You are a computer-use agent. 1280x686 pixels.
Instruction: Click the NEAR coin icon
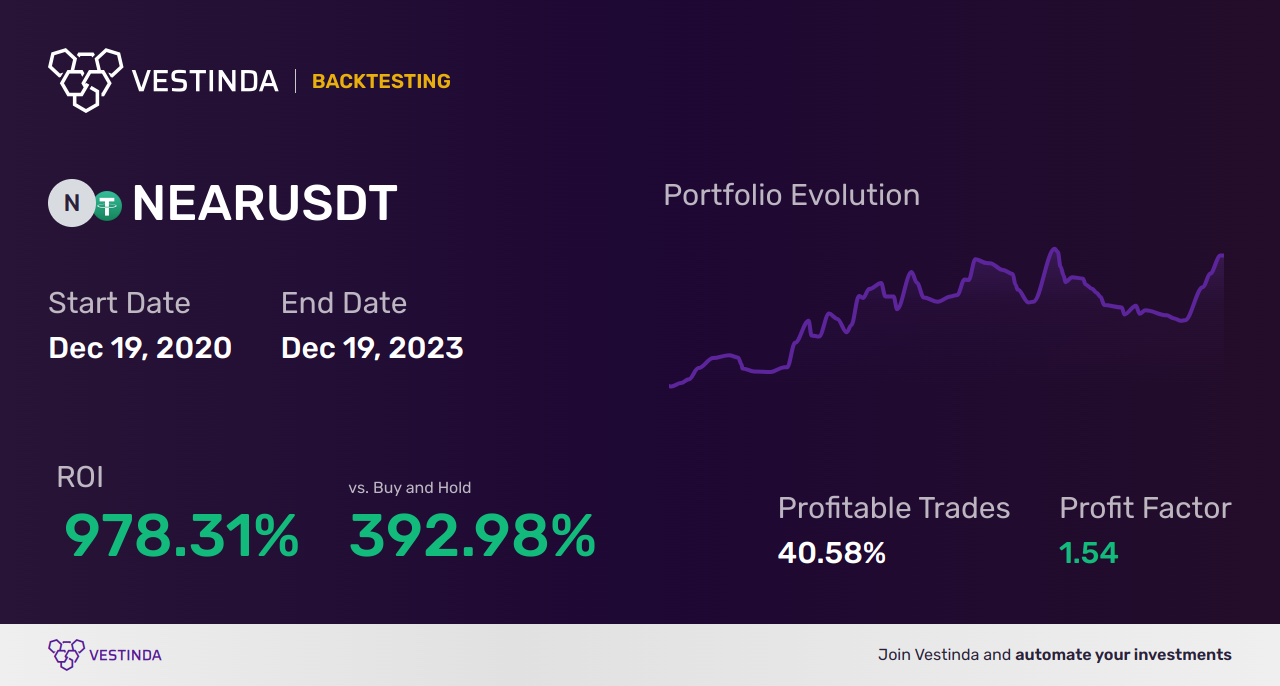pyautogui.click(x=72, y=204)
